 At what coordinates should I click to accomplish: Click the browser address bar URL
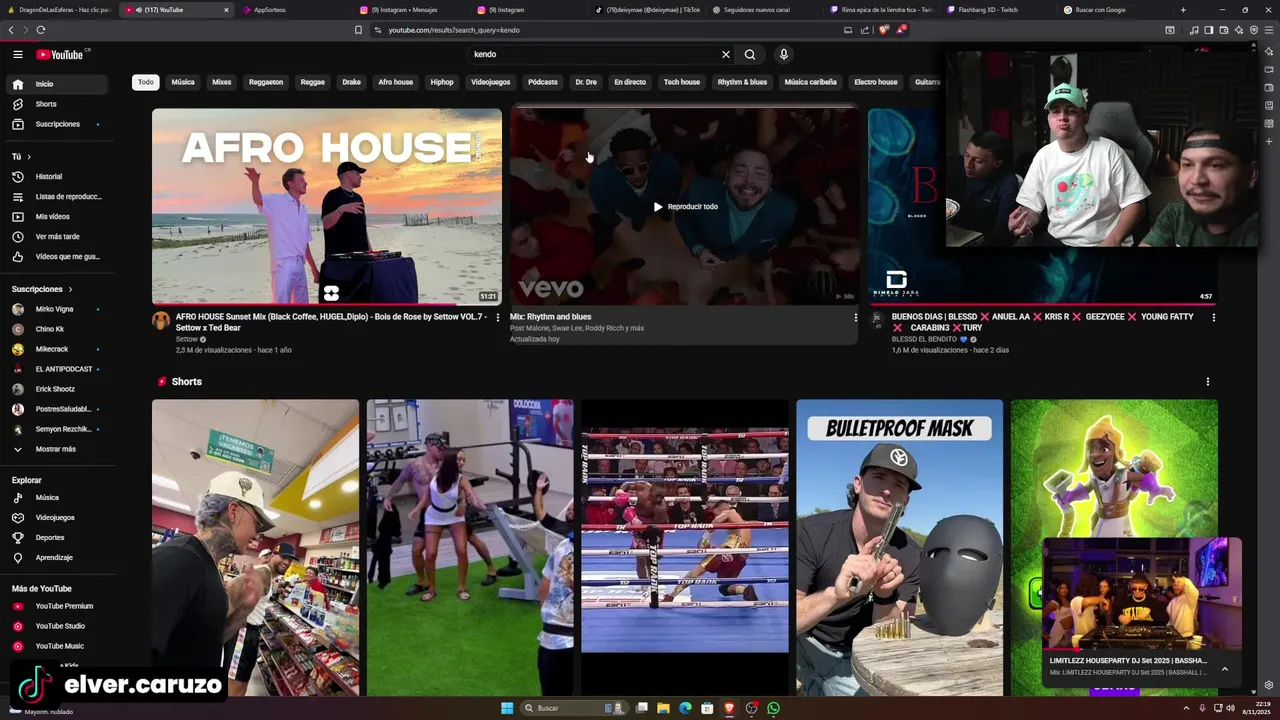454,30
